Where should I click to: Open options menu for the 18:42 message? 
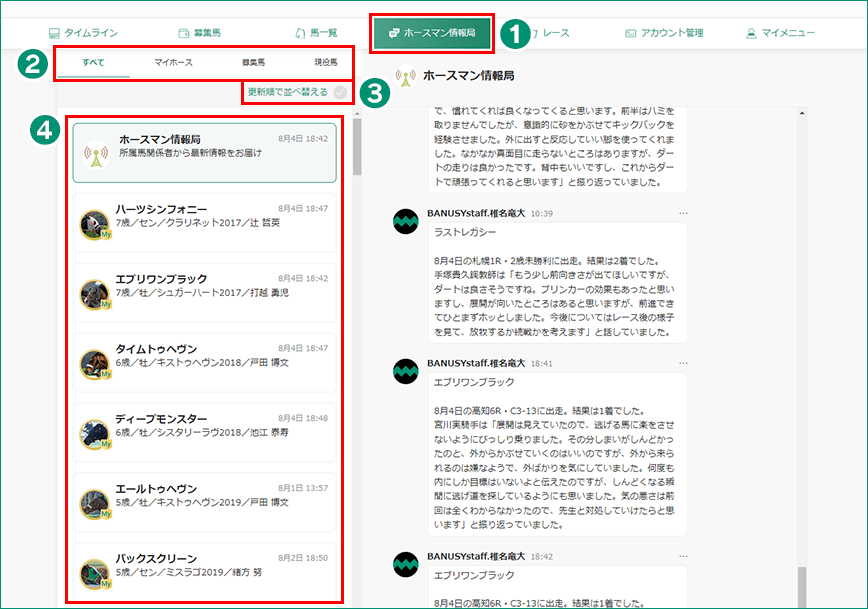pyautogui.click(x=683, y=556)
